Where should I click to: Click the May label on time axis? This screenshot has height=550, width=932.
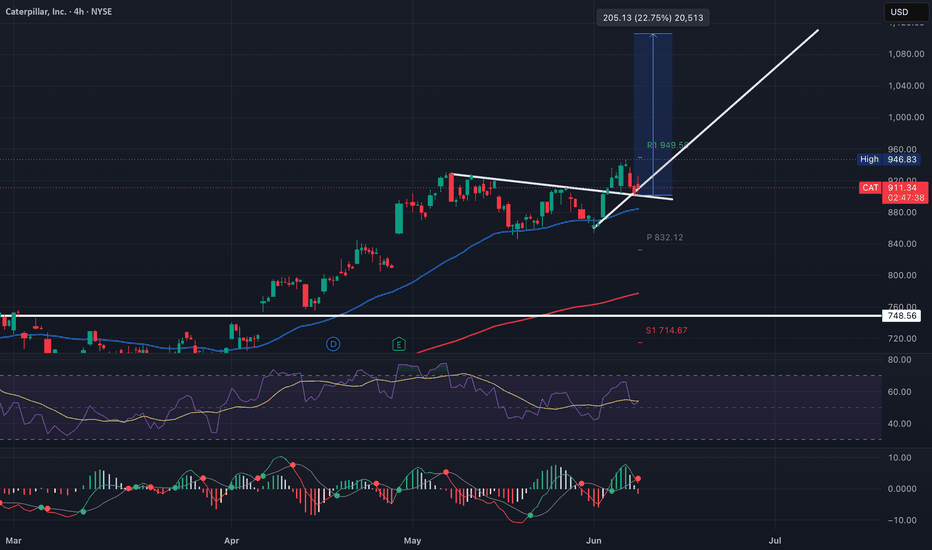tap(413, 540)
